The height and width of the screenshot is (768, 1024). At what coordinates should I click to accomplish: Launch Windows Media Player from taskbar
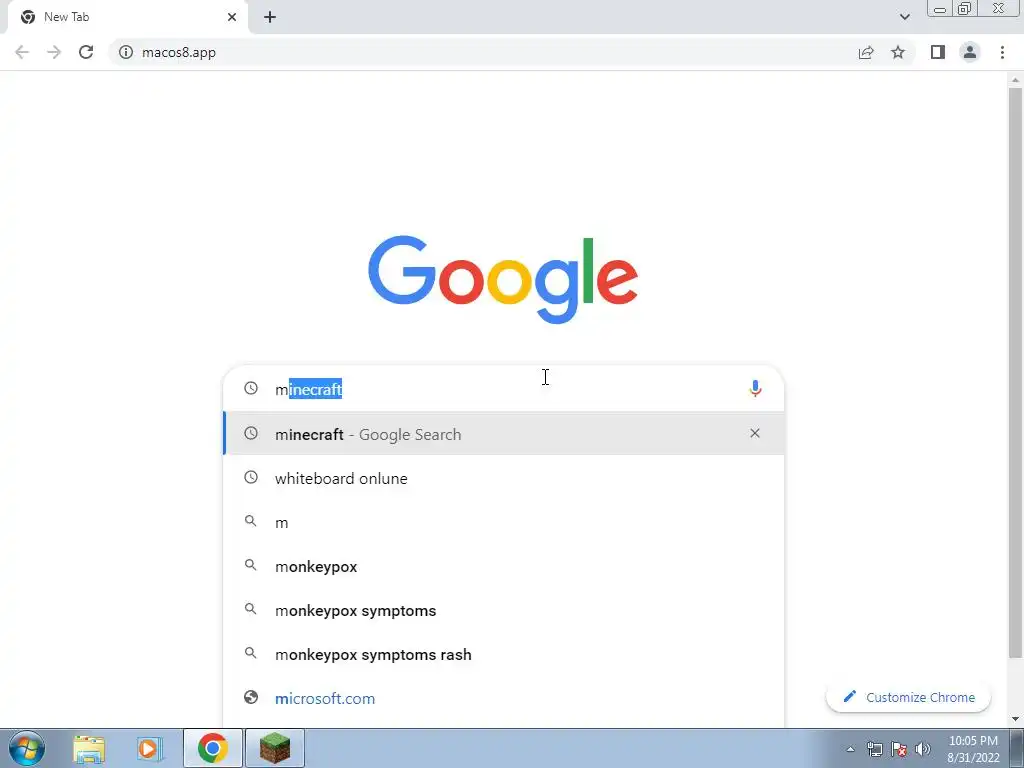[150, 748]
